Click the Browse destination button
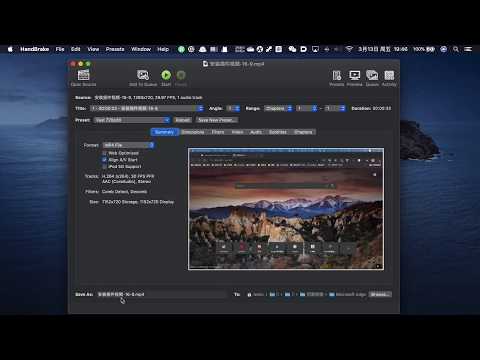480x360 pixels. coord(380,294)
